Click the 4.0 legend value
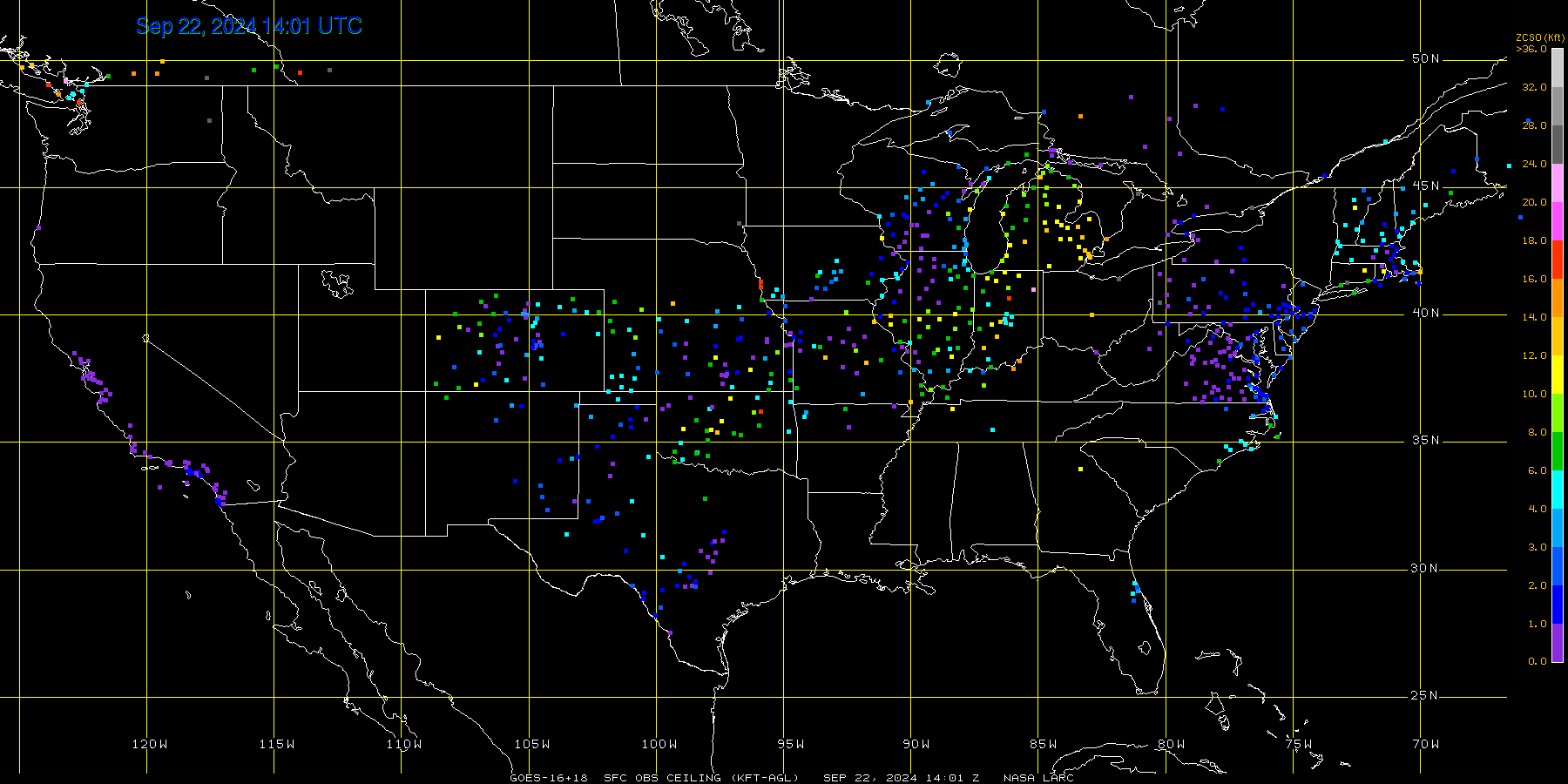1568x784 pixels. [1537, 509]
